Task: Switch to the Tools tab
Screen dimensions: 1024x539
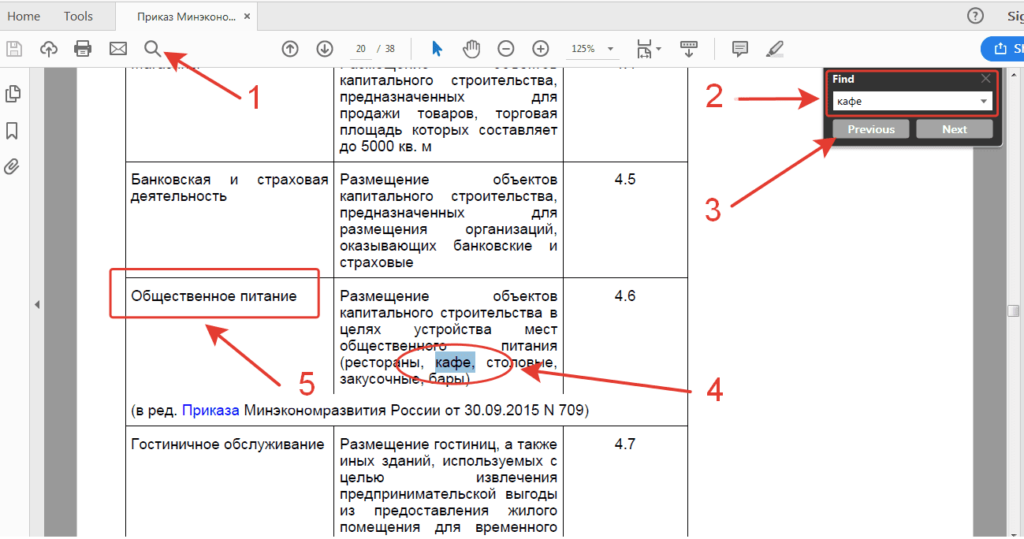Action: pyautogui.click(x=78, y=16)
